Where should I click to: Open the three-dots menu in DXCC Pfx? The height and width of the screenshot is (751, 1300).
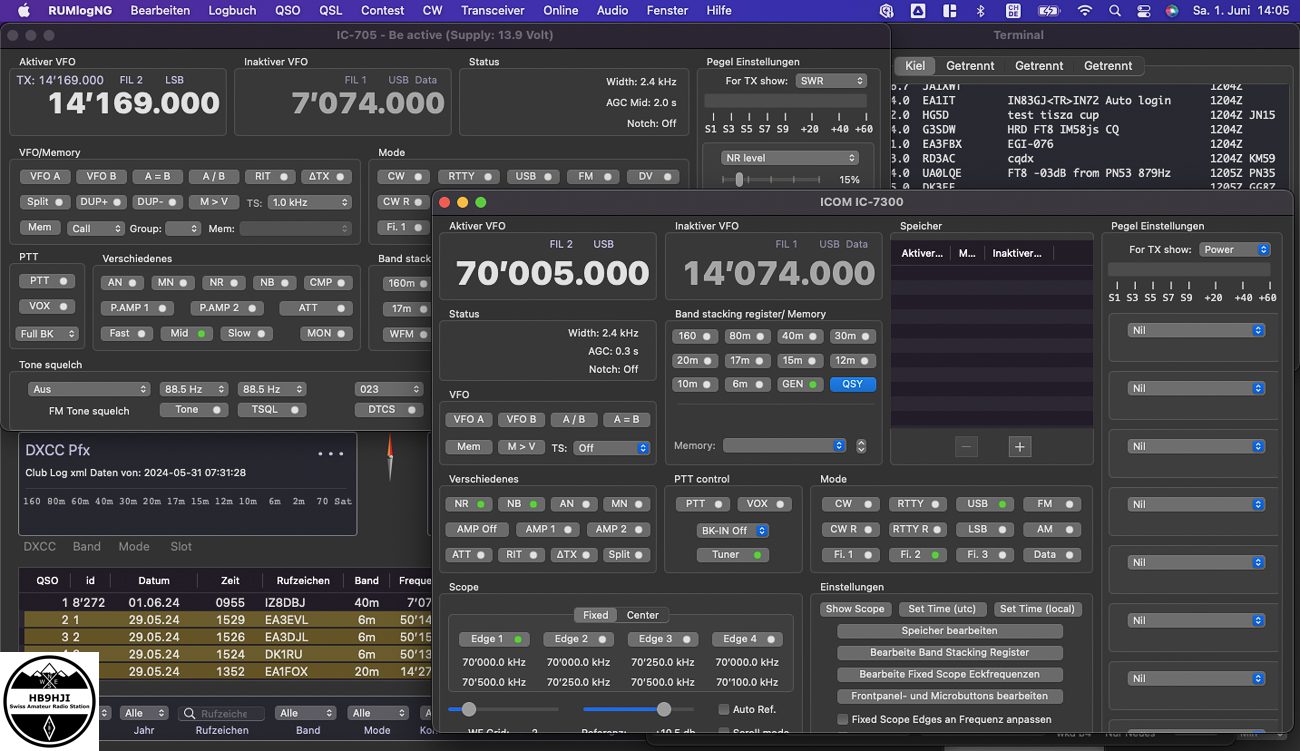tap(330, 453)
